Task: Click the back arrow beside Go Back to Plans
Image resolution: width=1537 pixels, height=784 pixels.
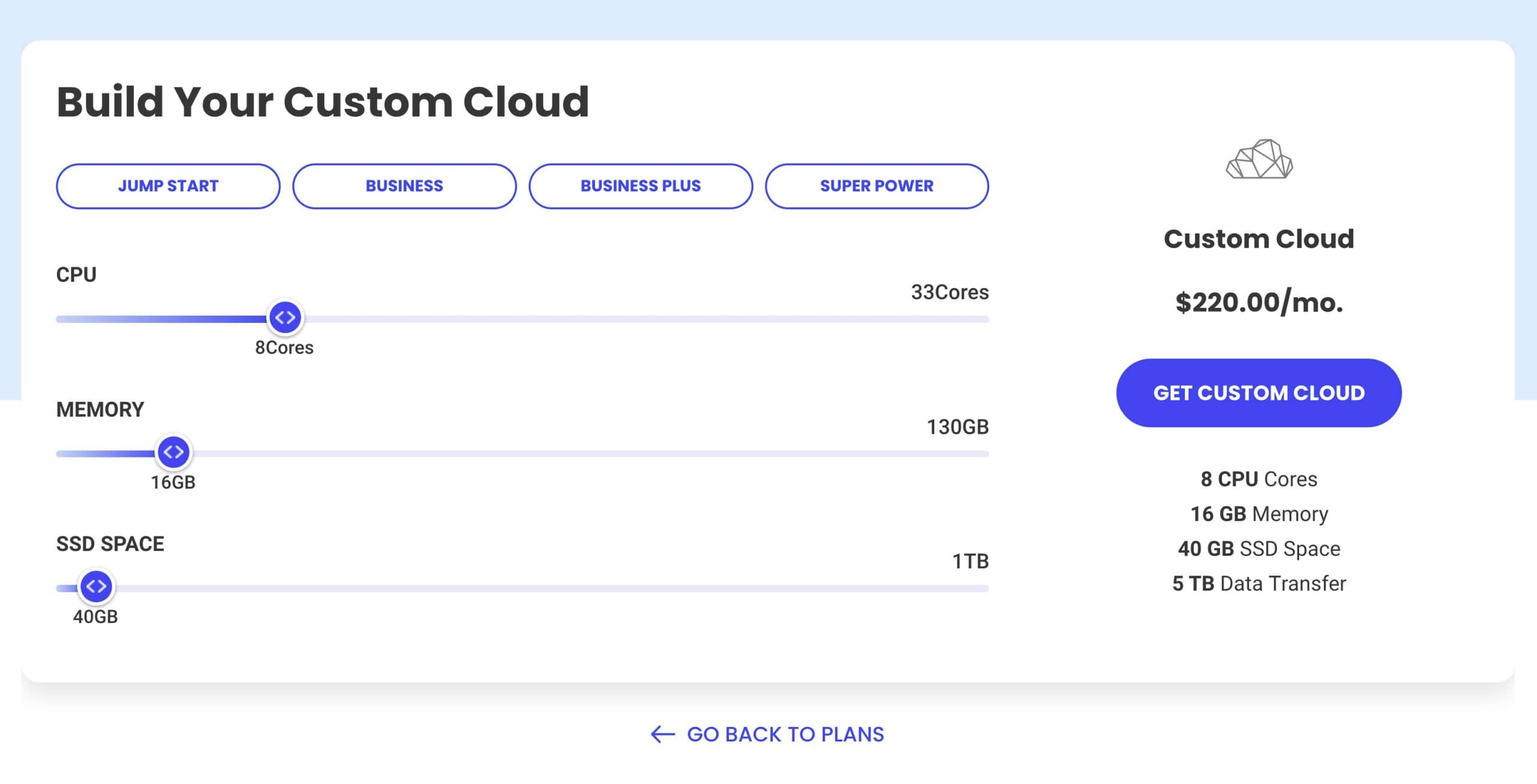Action: tap(663, 734)
